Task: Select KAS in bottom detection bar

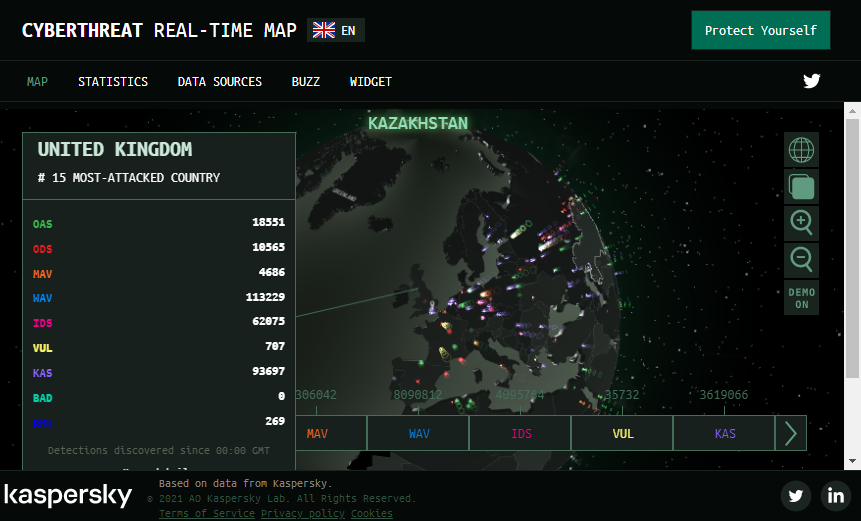Action: [x=724, y=433]
